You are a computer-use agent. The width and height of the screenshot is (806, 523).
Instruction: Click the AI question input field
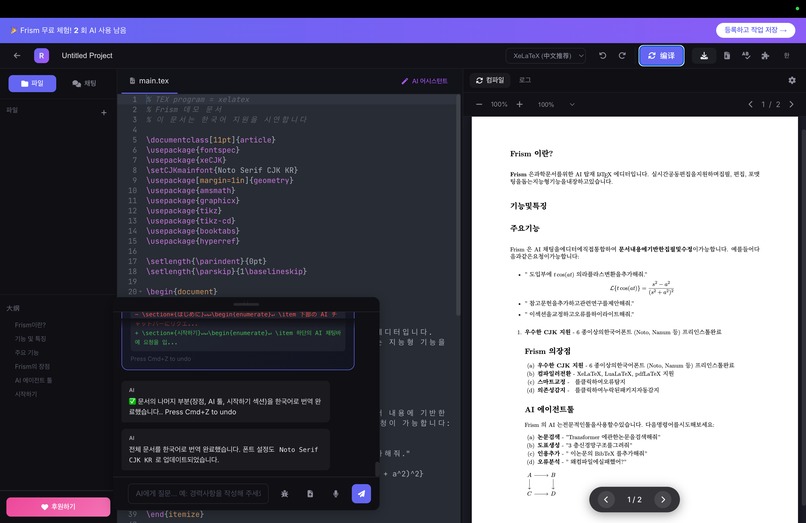[198, 494]
